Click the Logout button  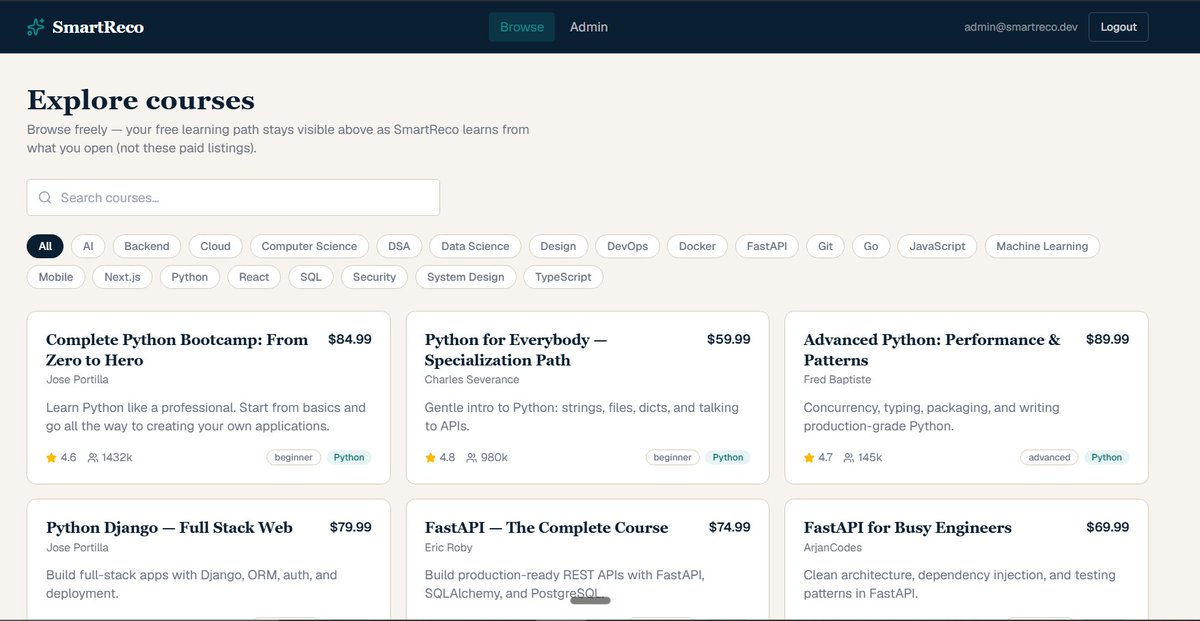click(1118, 27)
